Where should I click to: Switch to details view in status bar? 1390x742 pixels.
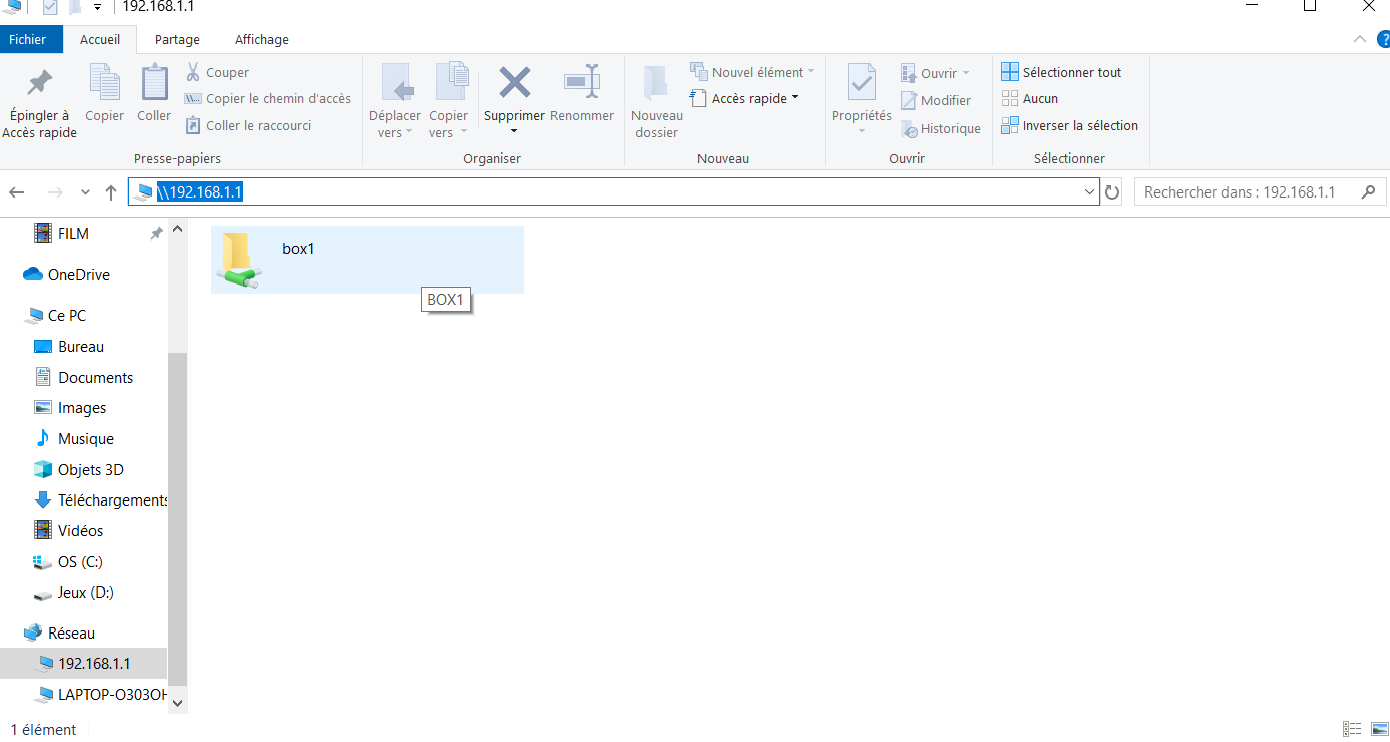(x=1352, y=729)
